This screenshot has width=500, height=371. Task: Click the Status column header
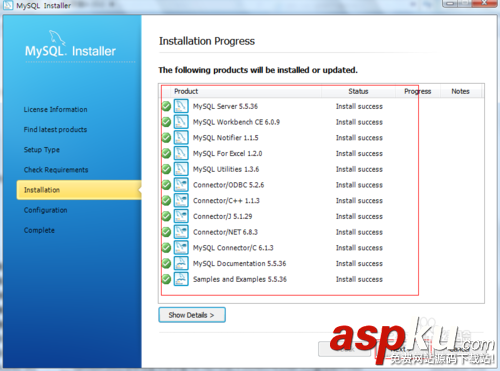click(358, 91)
